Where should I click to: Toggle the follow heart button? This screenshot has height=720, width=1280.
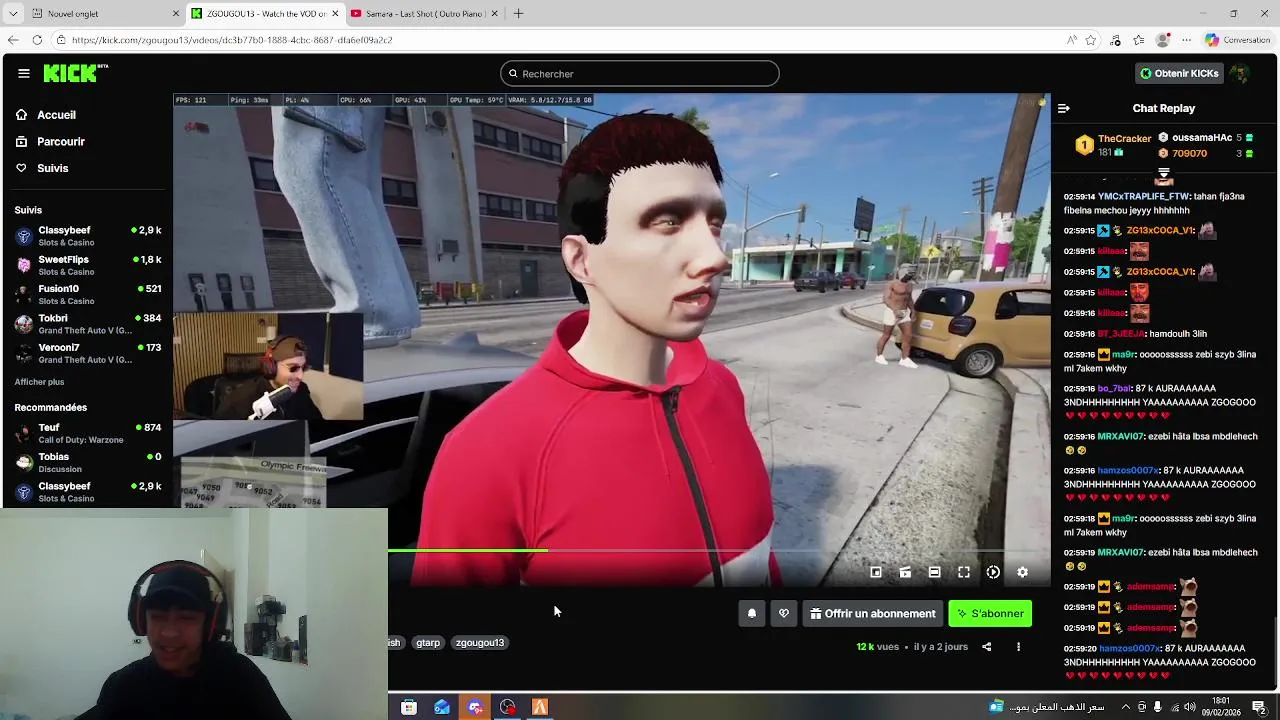(784, 614)
